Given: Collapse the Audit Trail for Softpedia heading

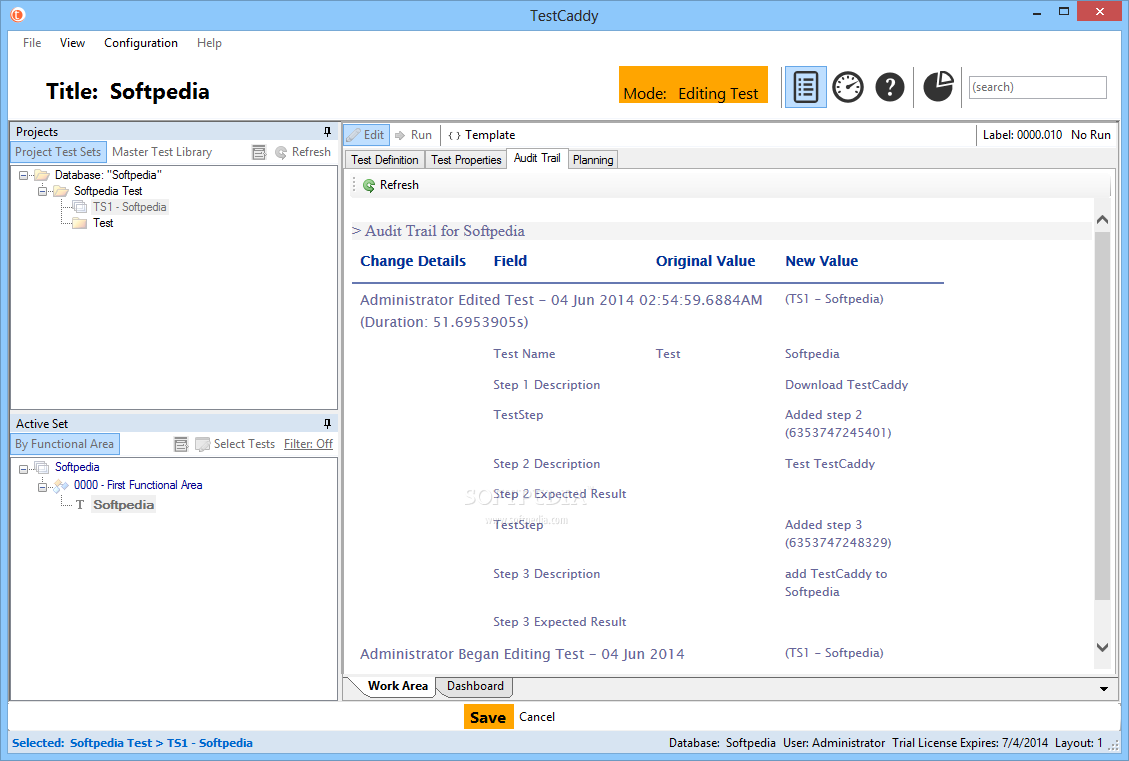Looking at the screenshot, I should pyautogui.click(x=356, y=231).
